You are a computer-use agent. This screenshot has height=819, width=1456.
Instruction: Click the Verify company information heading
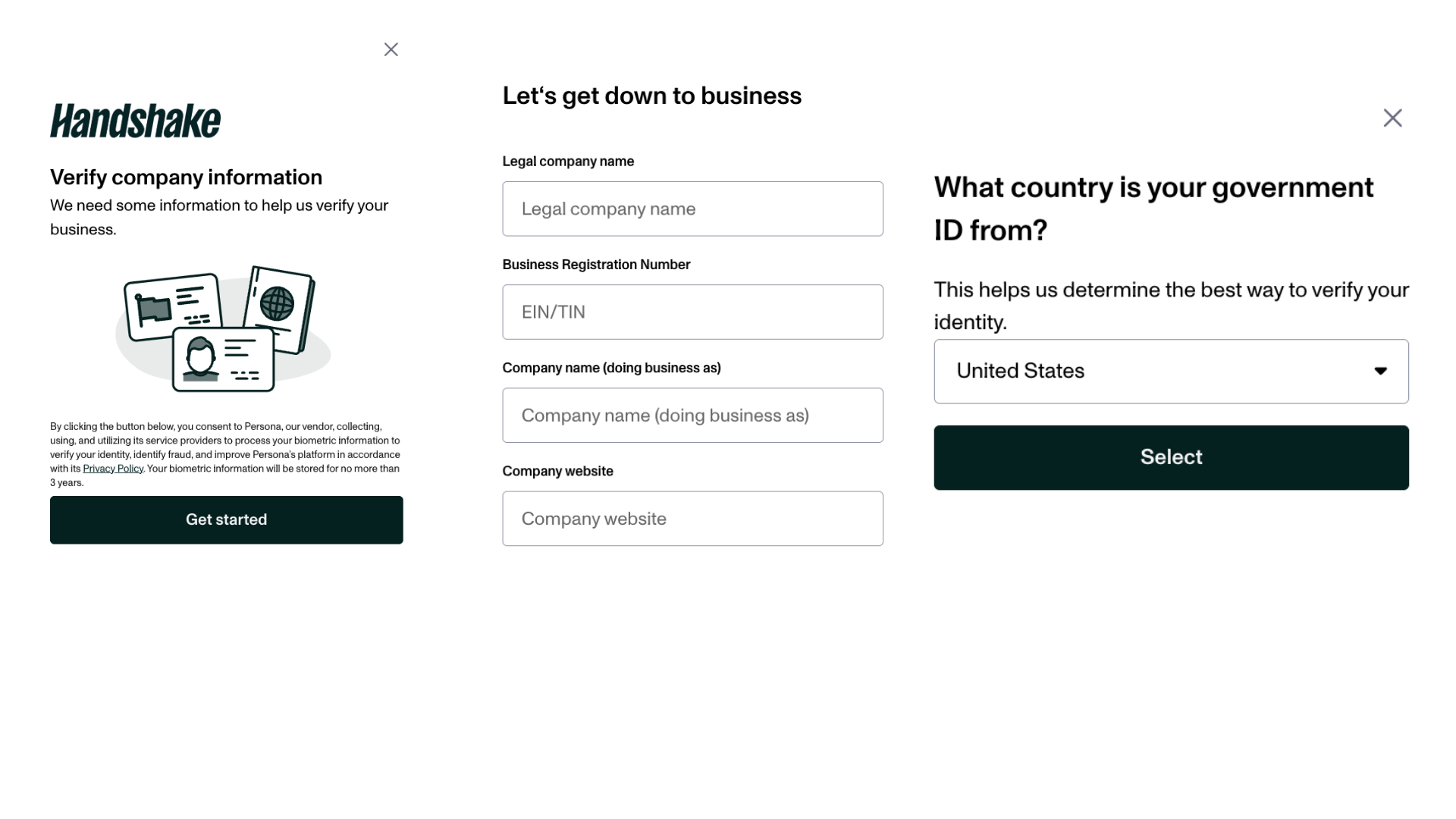point(186,177)
